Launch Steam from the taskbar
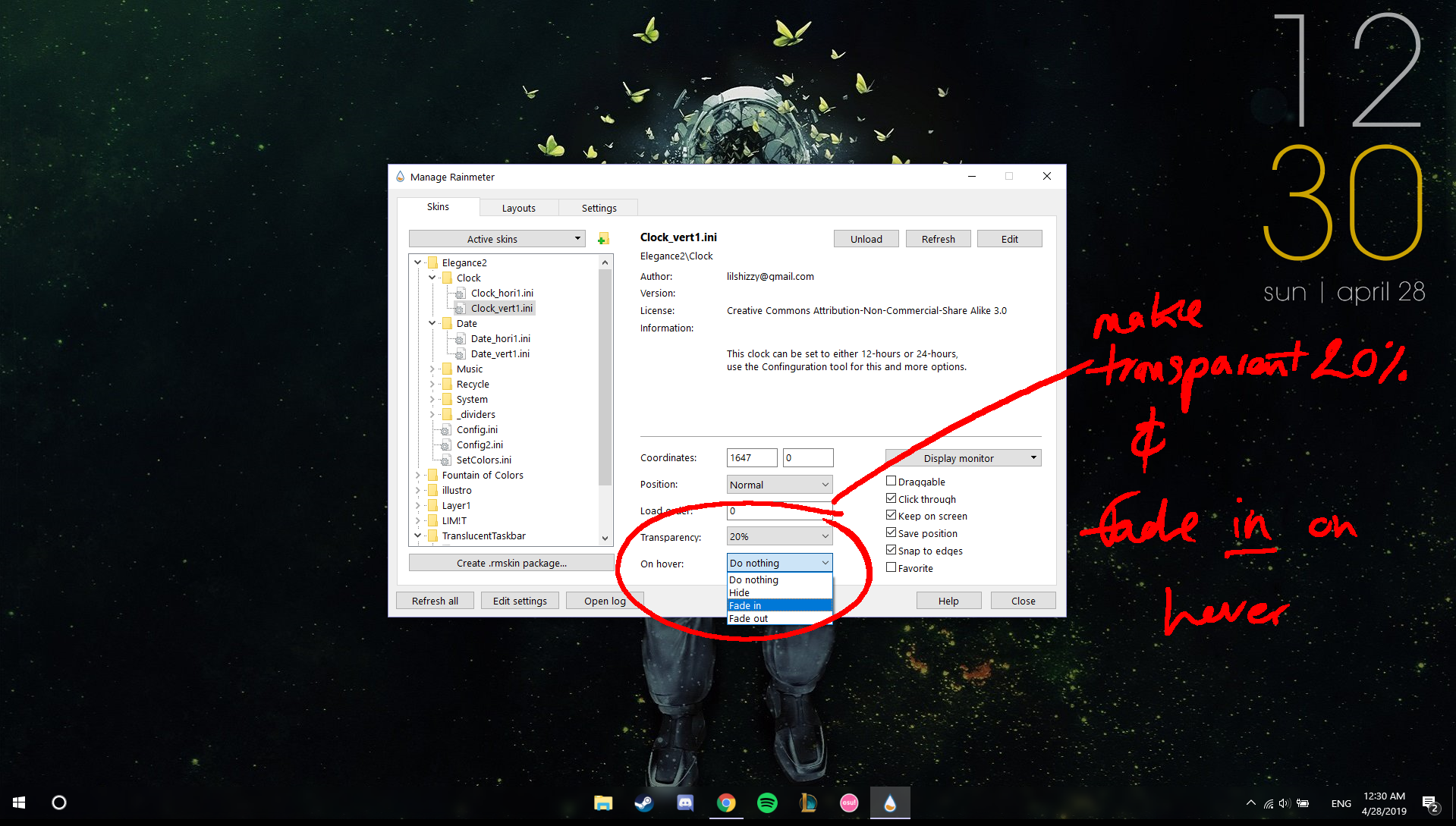The width and height of the screenshot is (1456, 826). coord(644,802)
